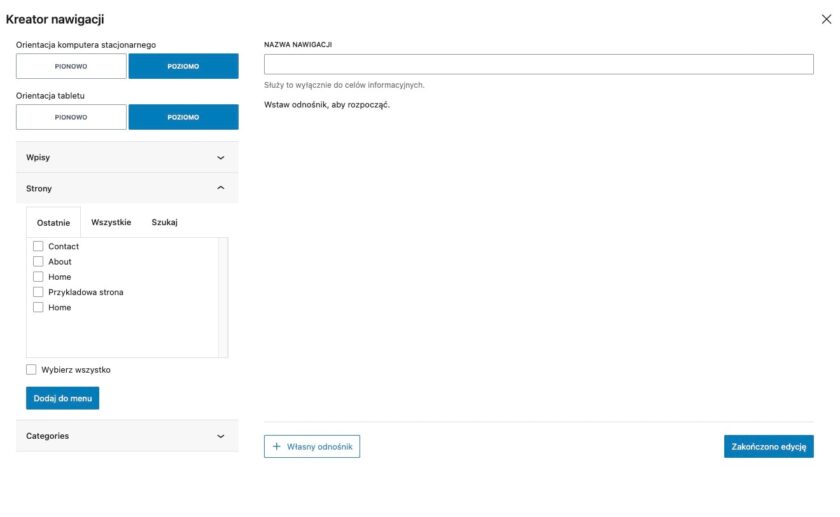Set tablet orientation to Pionowo
Screen dimensions: 840x517
tap(71, 117)
